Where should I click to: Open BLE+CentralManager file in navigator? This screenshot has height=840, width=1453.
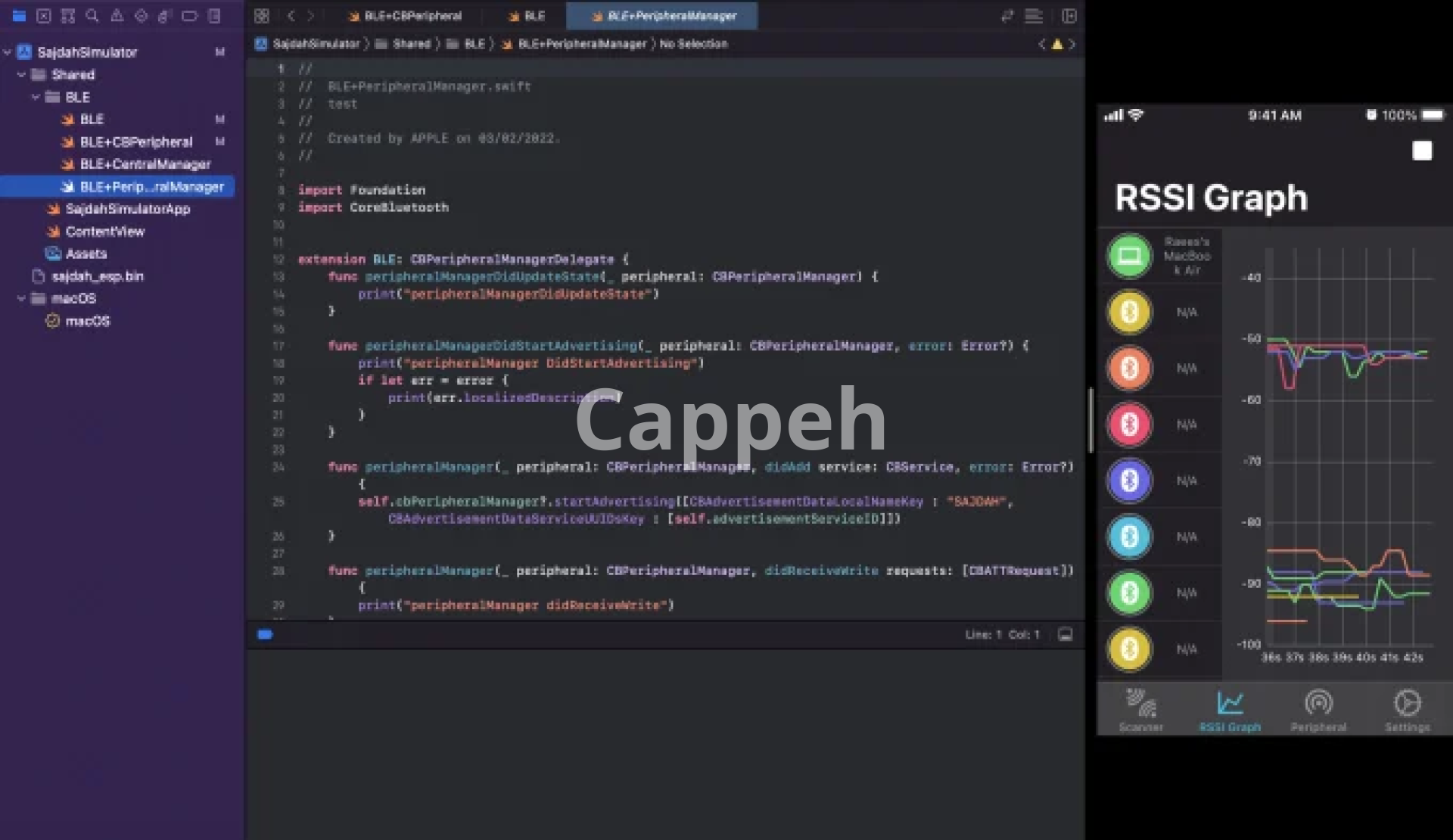click(145, 164)
